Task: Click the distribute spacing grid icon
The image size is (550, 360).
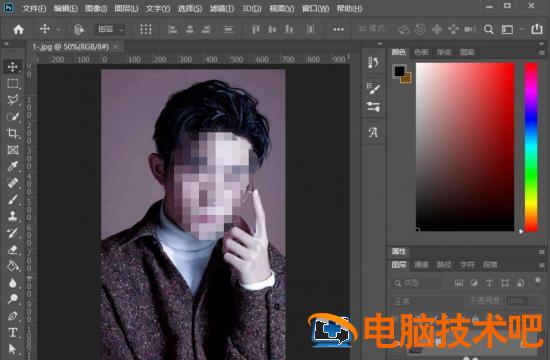Action: pos(146,29)
